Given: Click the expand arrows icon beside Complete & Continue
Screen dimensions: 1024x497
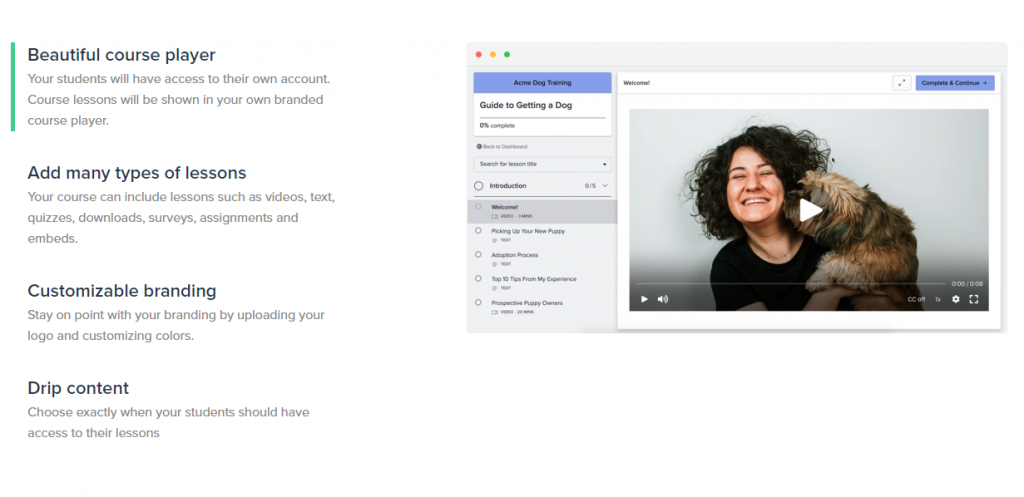Looking at the screenshot, I should [x=901, y=83].
